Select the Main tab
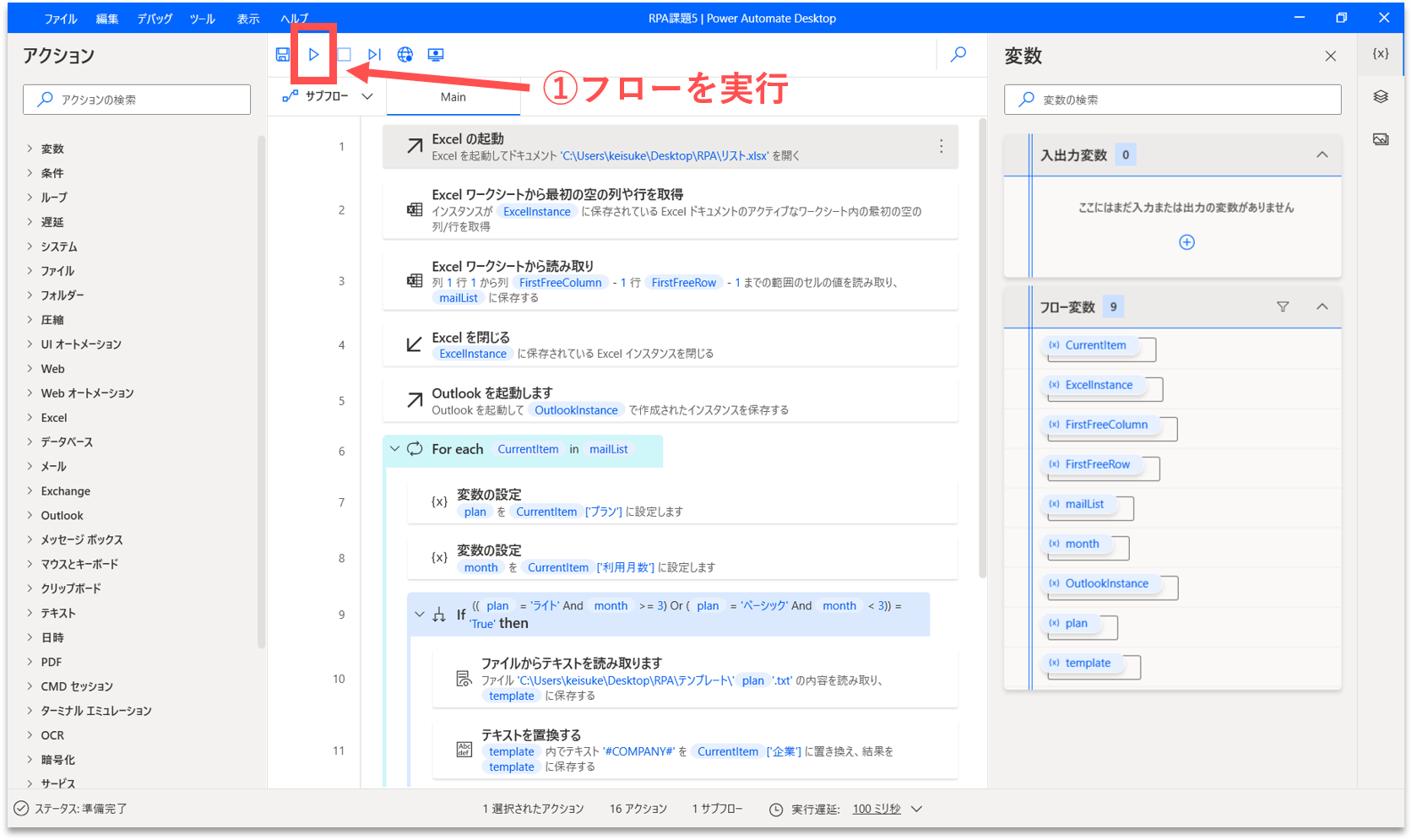1412x840 pixels. [453, 97]
